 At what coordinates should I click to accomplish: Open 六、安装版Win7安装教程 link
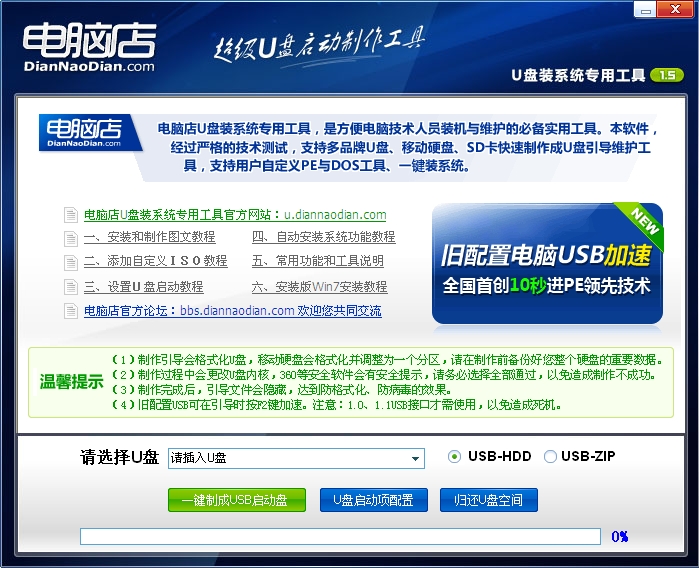(x=320, y=287)
